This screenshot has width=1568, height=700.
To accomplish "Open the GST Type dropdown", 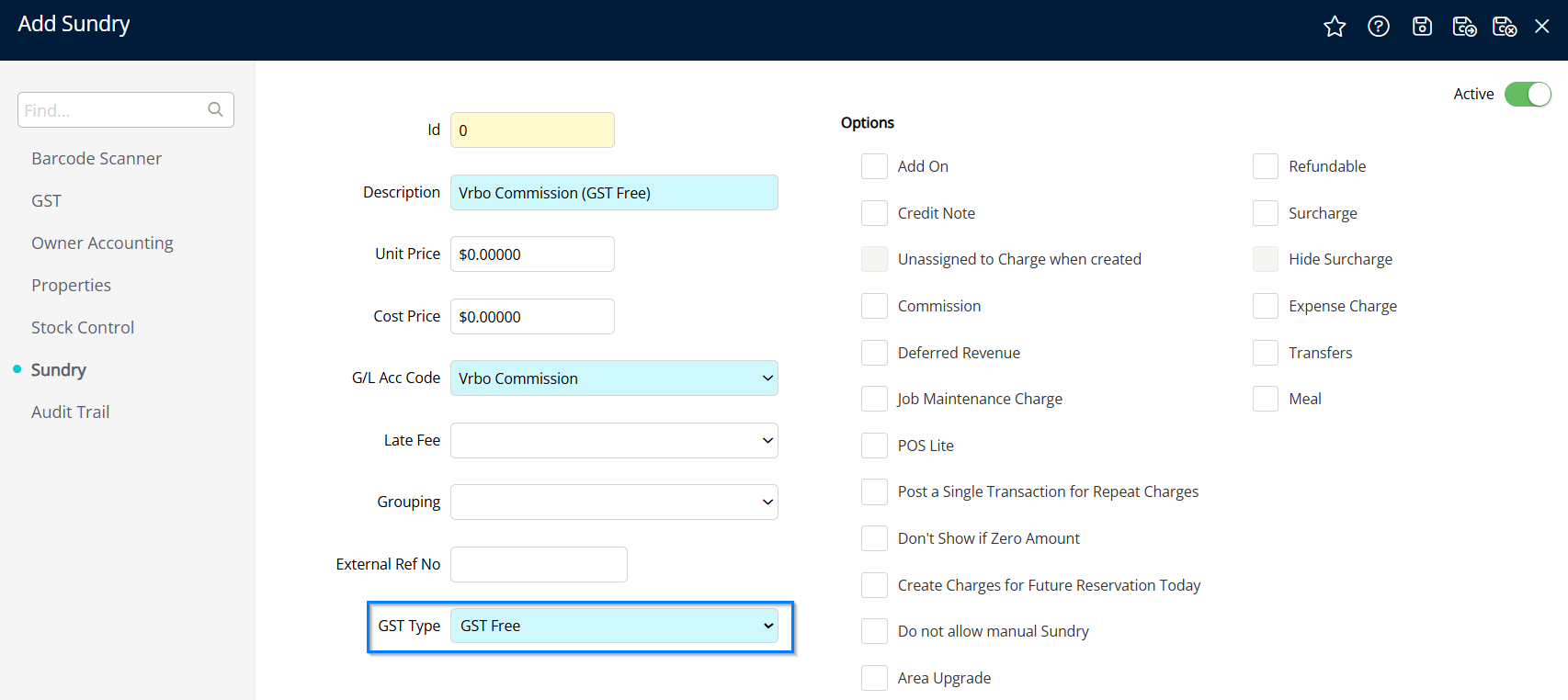I will pos(614,626).
